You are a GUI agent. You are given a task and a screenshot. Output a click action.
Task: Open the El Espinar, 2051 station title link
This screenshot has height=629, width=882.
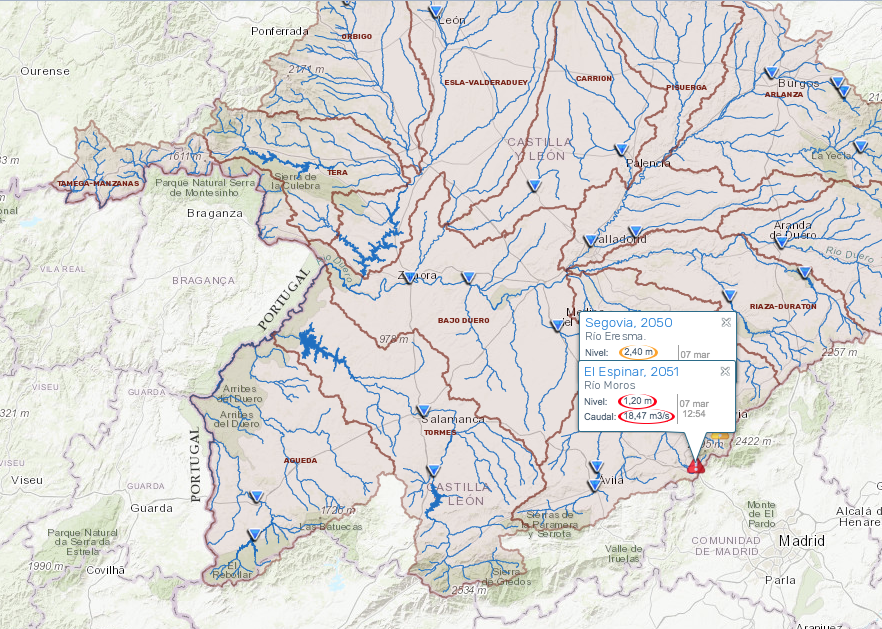point(631,372)
